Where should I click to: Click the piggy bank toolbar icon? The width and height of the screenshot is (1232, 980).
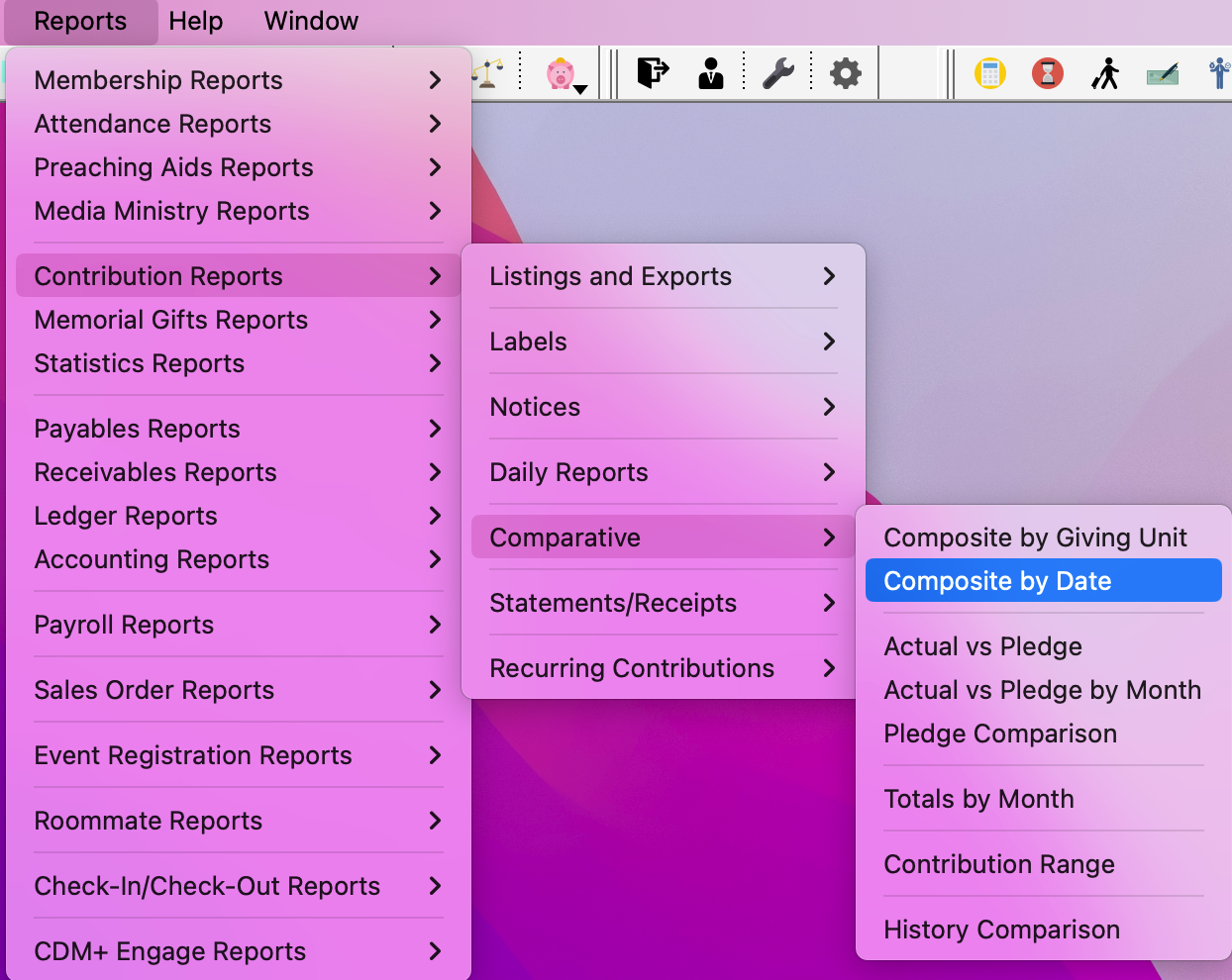click(560, 73)
